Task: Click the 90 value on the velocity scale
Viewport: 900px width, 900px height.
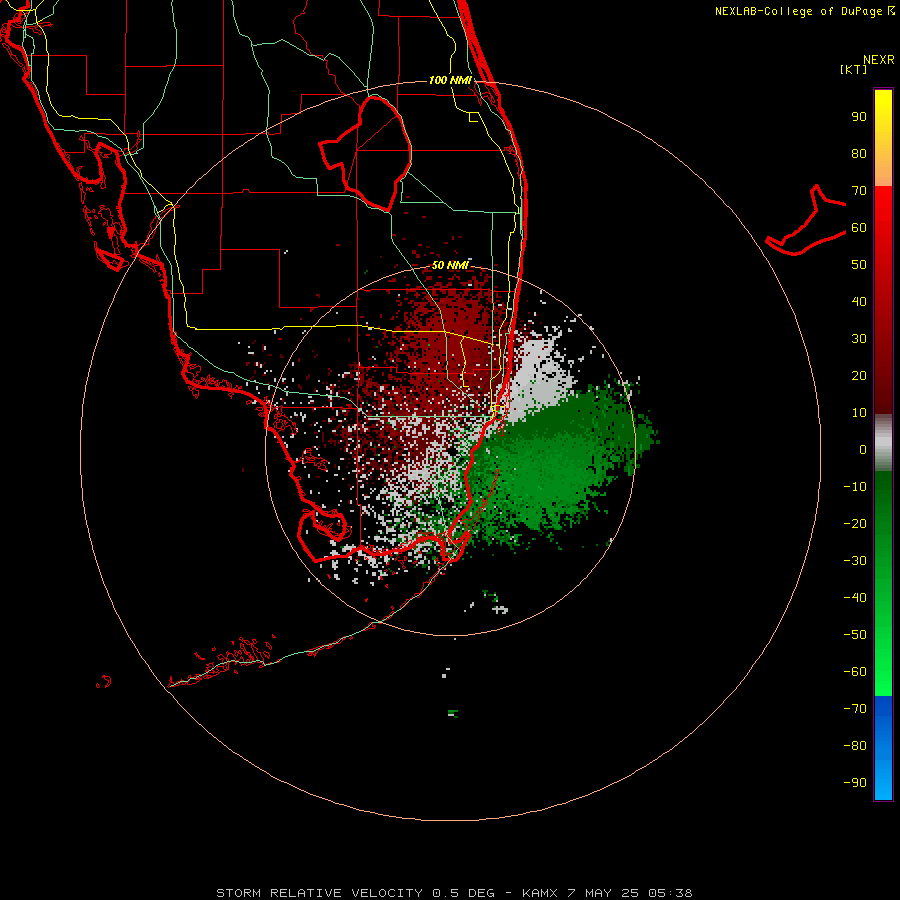Action: point(859,117)
